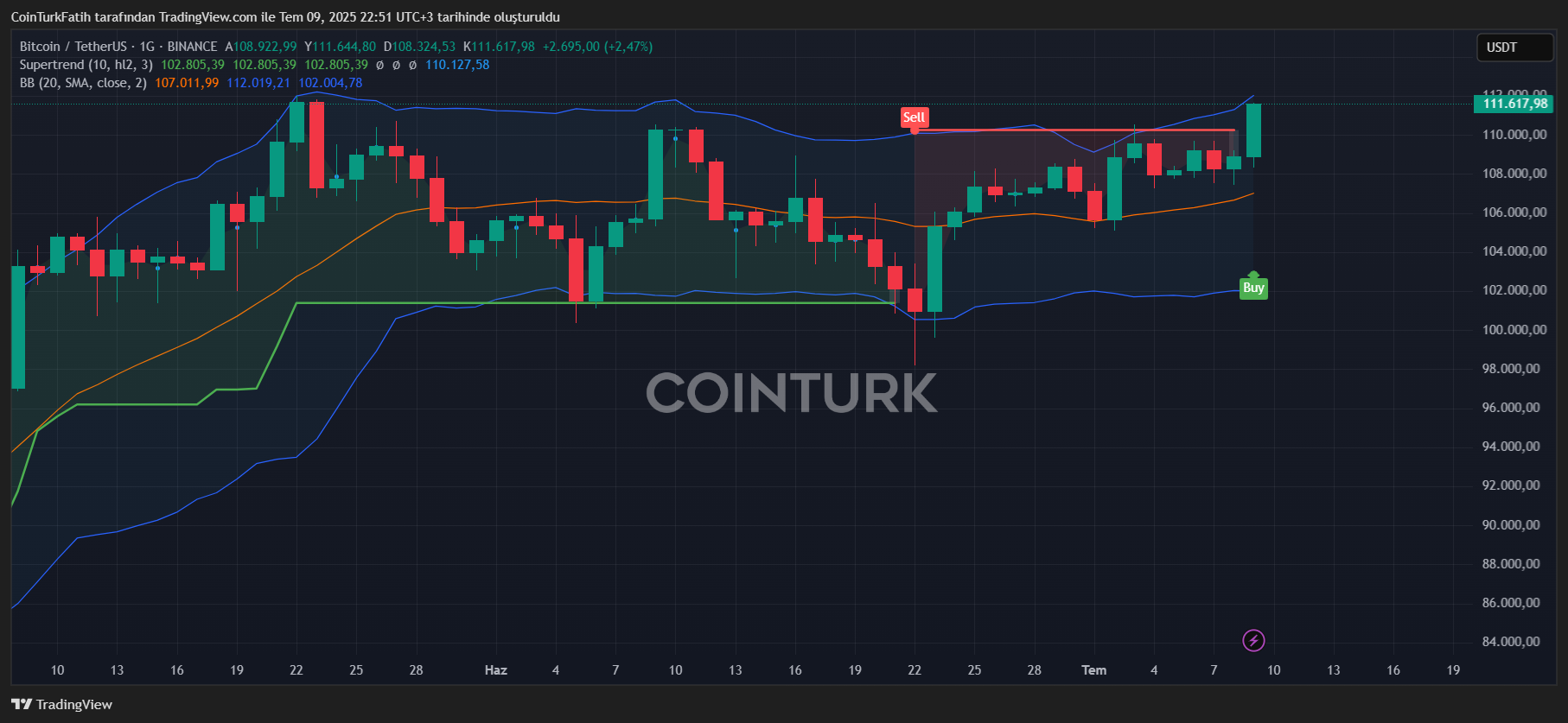
Task: Select the current price label 111.617,98
Action: (1514, 104)
